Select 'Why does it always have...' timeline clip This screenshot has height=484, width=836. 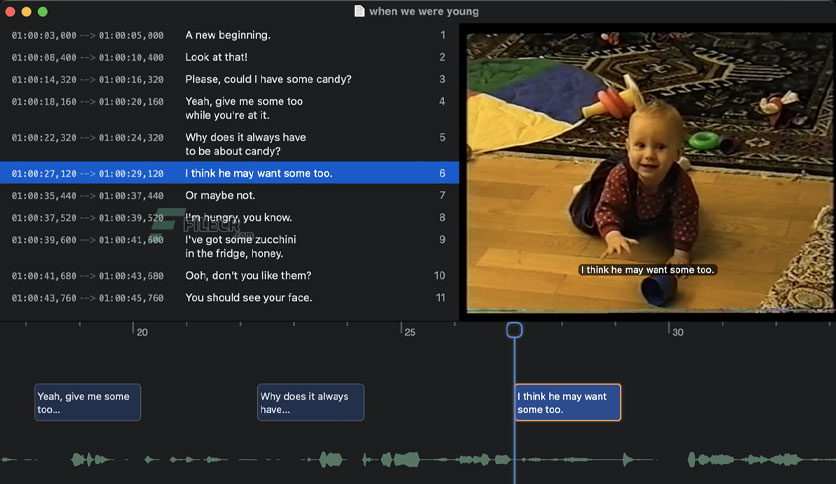pyautogui.click(x=311, y=402)
